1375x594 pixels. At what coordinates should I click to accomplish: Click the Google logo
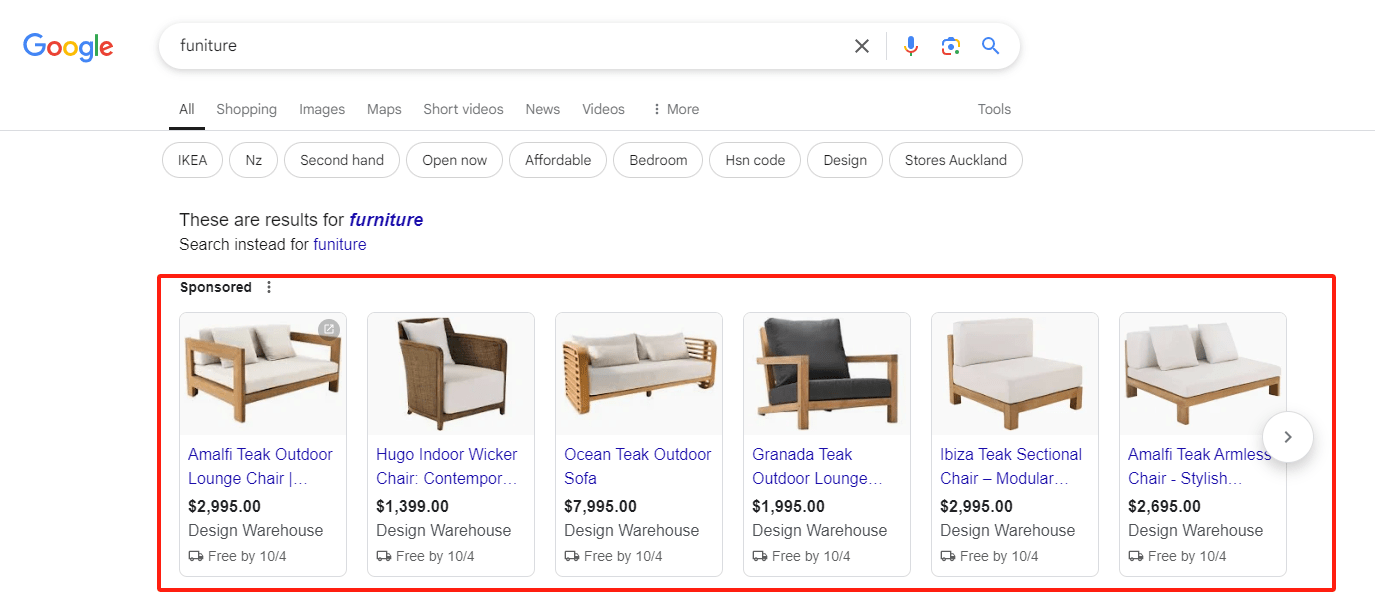pos(68,46)
